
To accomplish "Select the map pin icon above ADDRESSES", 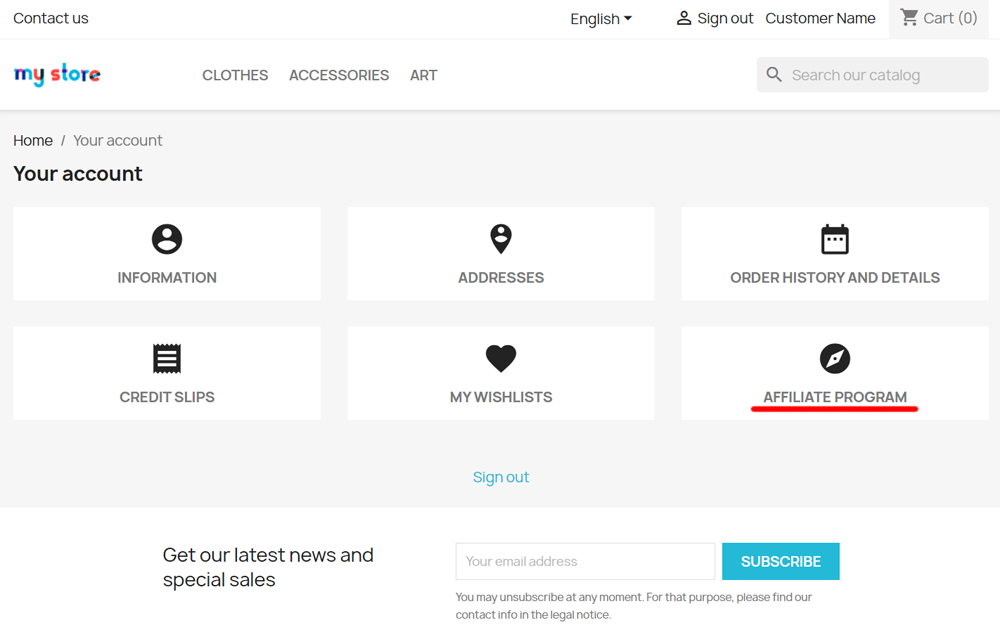I will (x=500, y=239).
